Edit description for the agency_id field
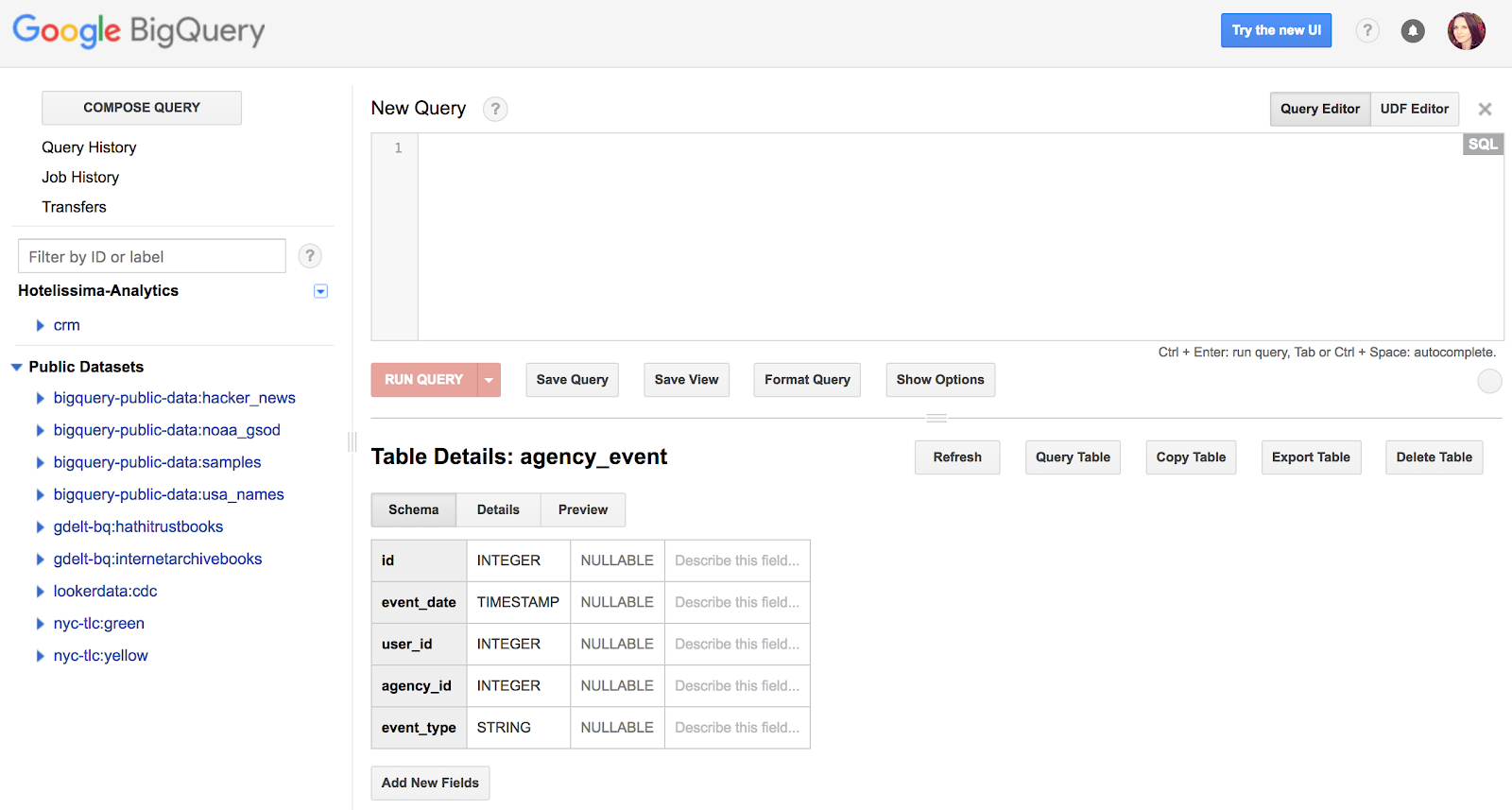1512x810 pixels. 737,685
